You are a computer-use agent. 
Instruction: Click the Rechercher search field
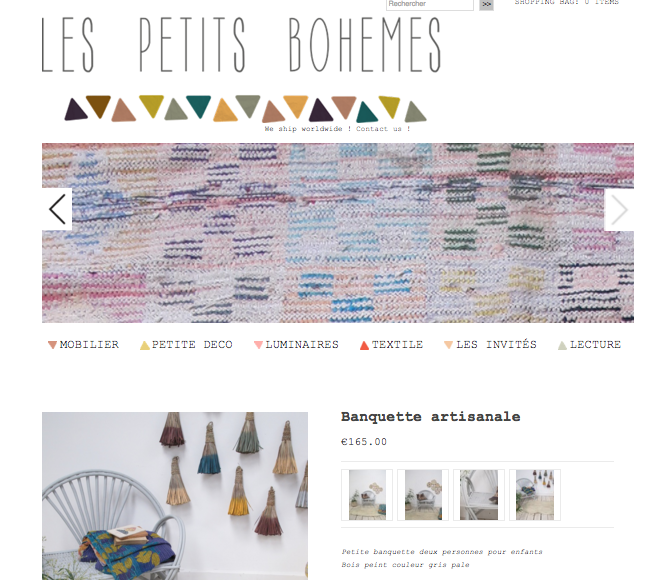click(430, 4)
